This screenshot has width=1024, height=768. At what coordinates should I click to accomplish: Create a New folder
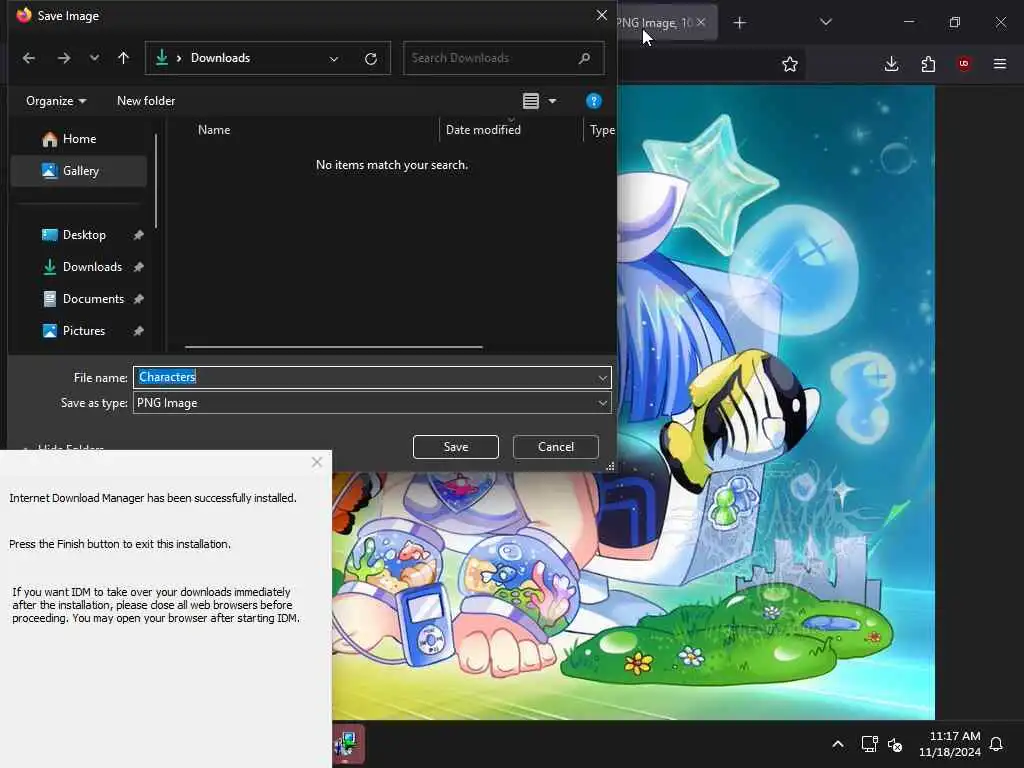pos(146,101)
